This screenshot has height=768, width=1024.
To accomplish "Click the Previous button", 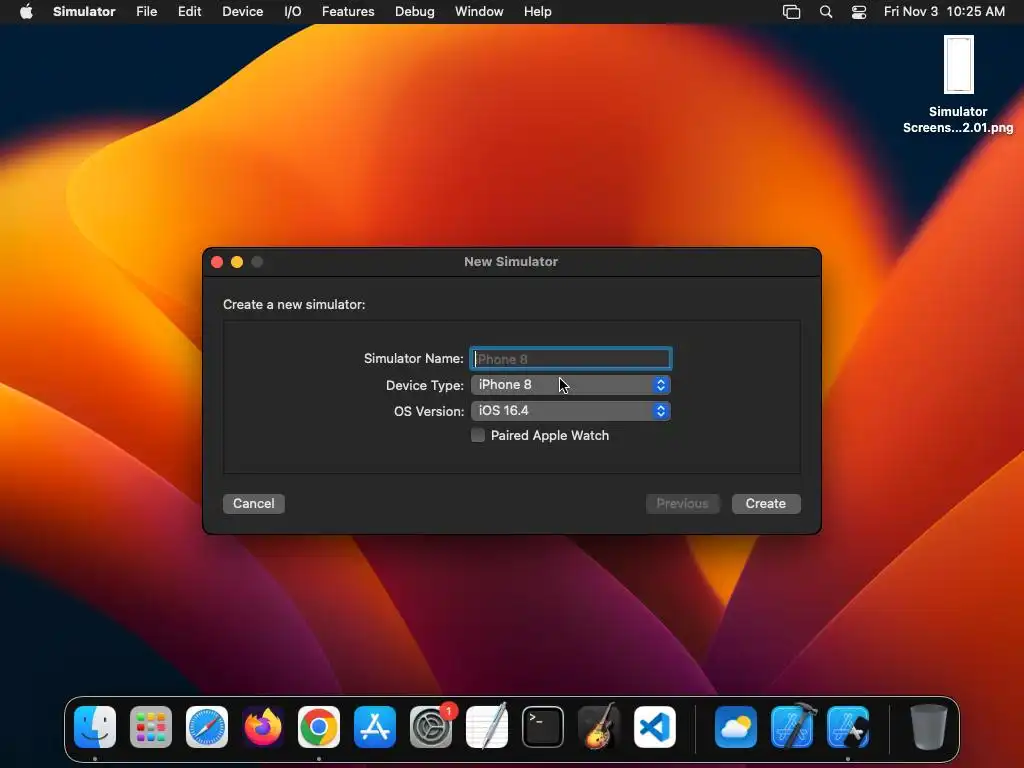I will pyautogui.click(x=682, y=504).
